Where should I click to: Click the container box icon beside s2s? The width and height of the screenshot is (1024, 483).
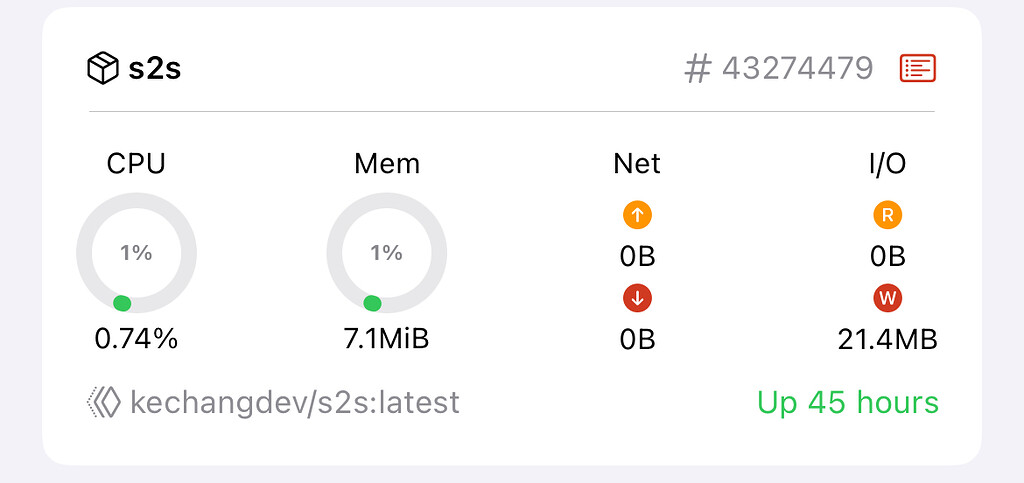pos(103,68)
